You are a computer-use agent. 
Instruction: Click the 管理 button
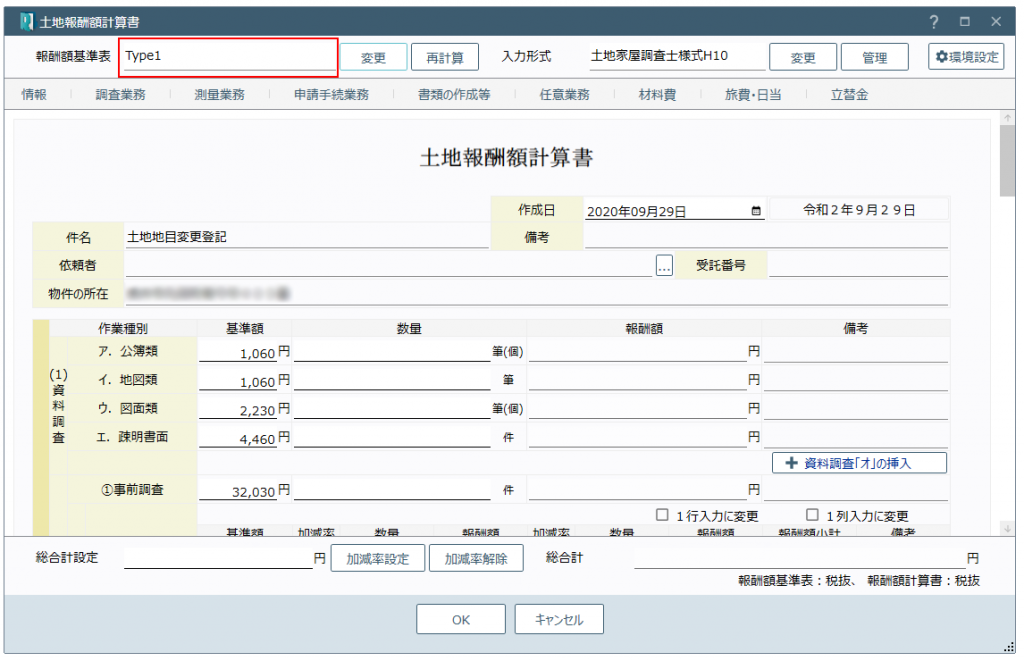[874, 57]
